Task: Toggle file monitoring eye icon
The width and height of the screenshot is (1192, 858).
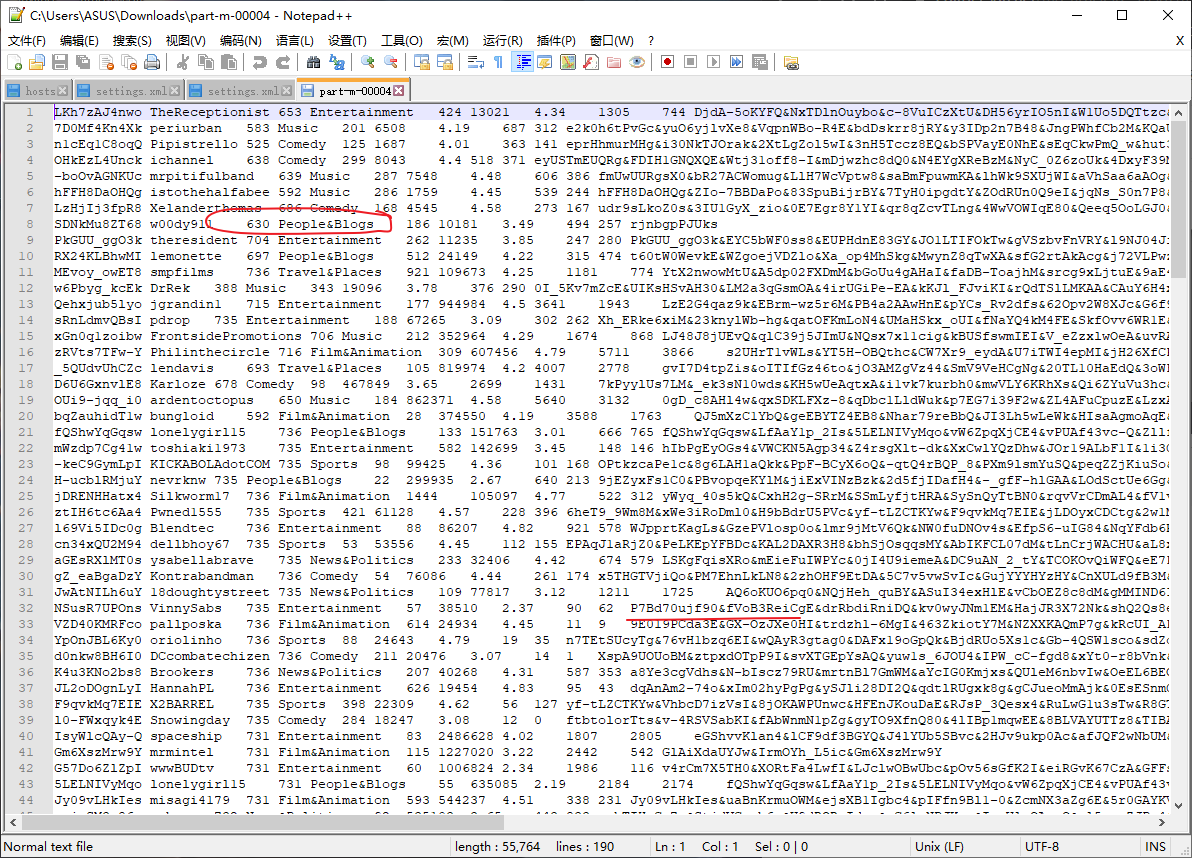Action: pyautogui.click(x=637, y=62)
